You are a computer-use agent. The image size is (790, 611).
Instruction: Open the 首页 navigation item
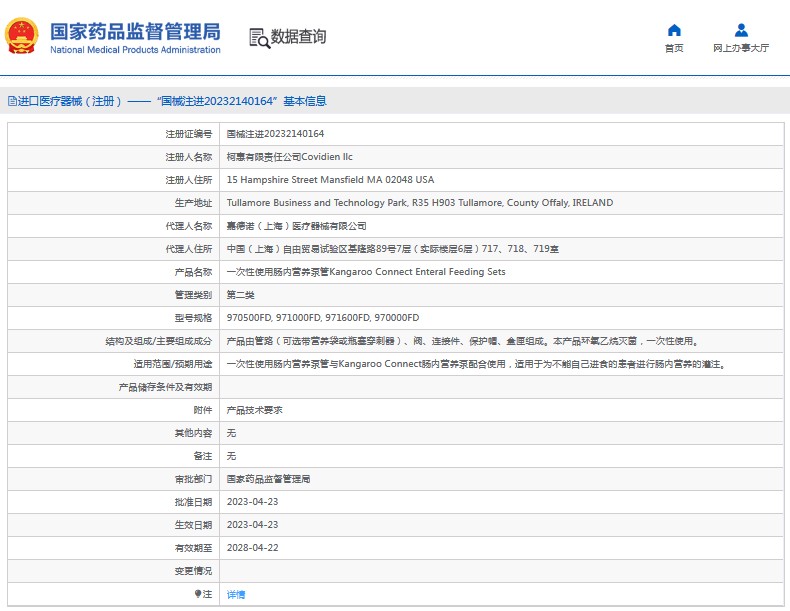(674, 48)
